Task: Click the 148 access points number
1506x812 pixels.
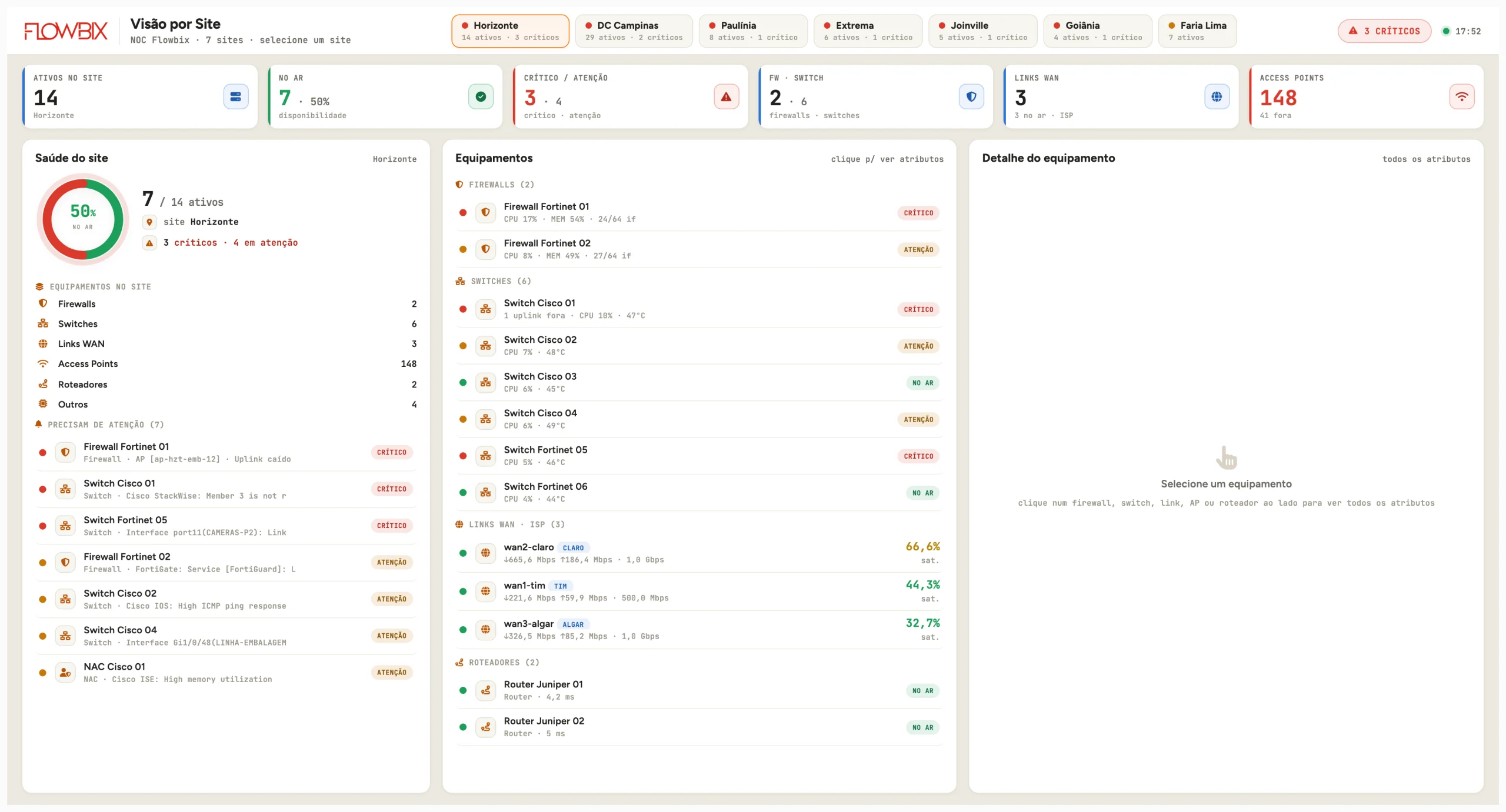Action: tap(1278, 98)
